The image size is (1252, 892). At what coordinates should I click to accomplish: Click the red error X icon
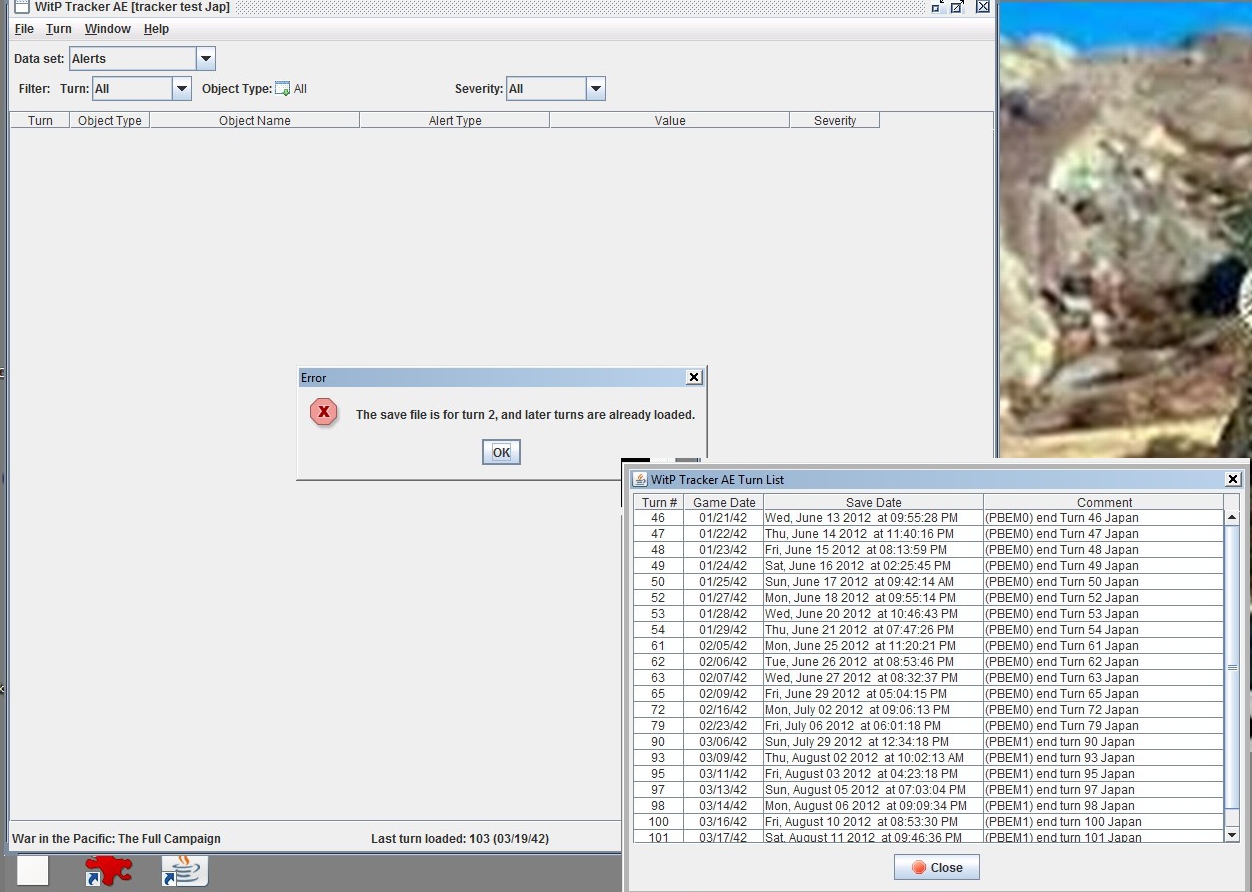point(324,412)
